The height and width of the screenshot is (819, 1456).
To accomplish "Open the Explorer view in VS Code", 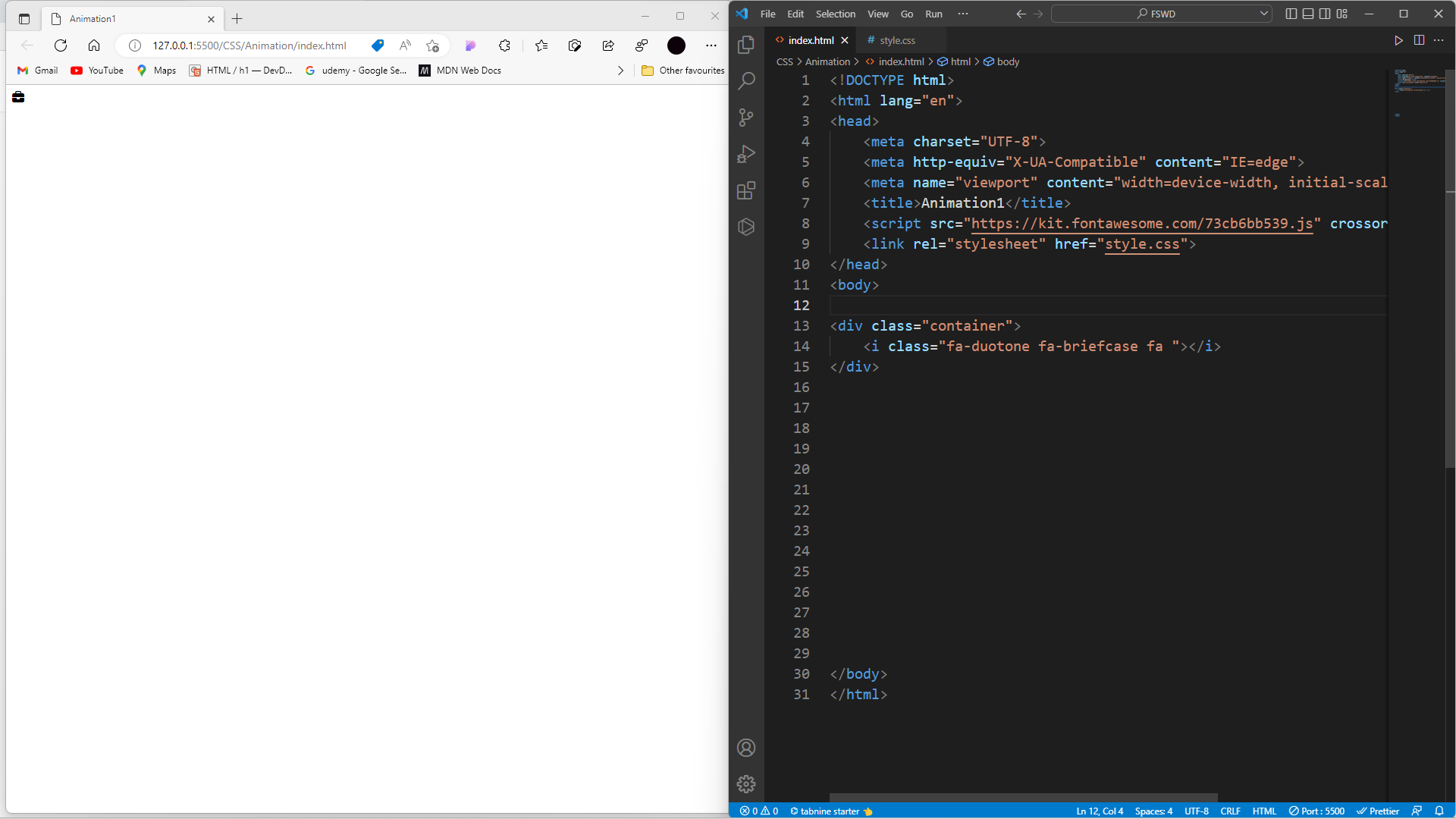I will pyautogui.click(x=746, y=44).
